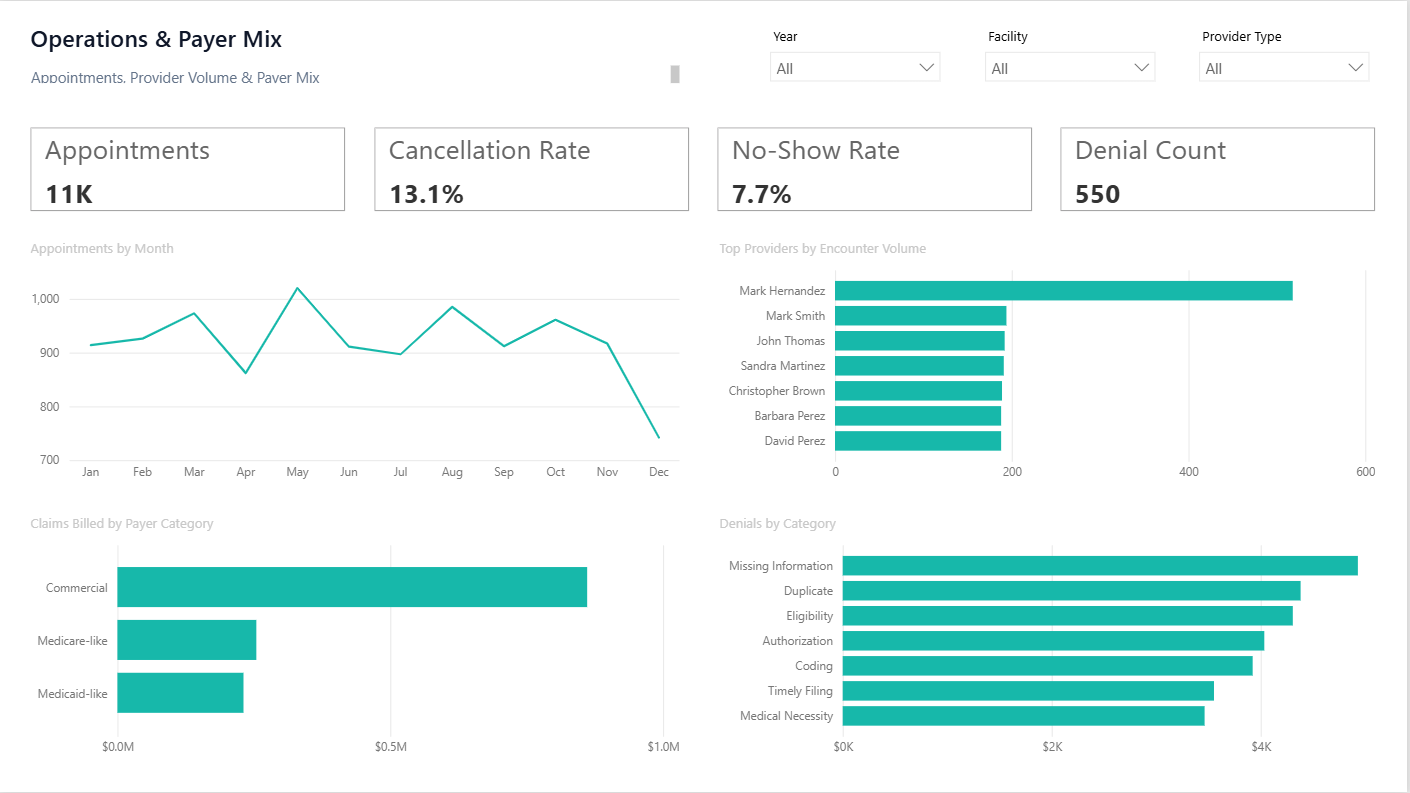Click the Sandra Martinez provider bar
The height and width of the screenshot is (793, 1410).
[x=919, y=366]
